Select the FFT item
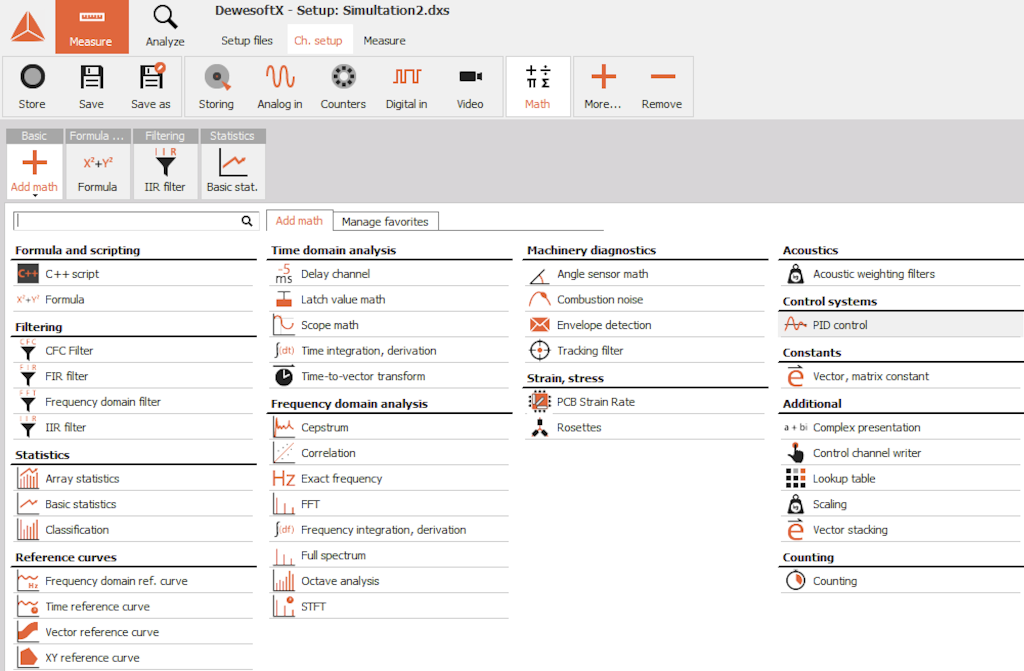1024x671 pixels. click(389, 504)
